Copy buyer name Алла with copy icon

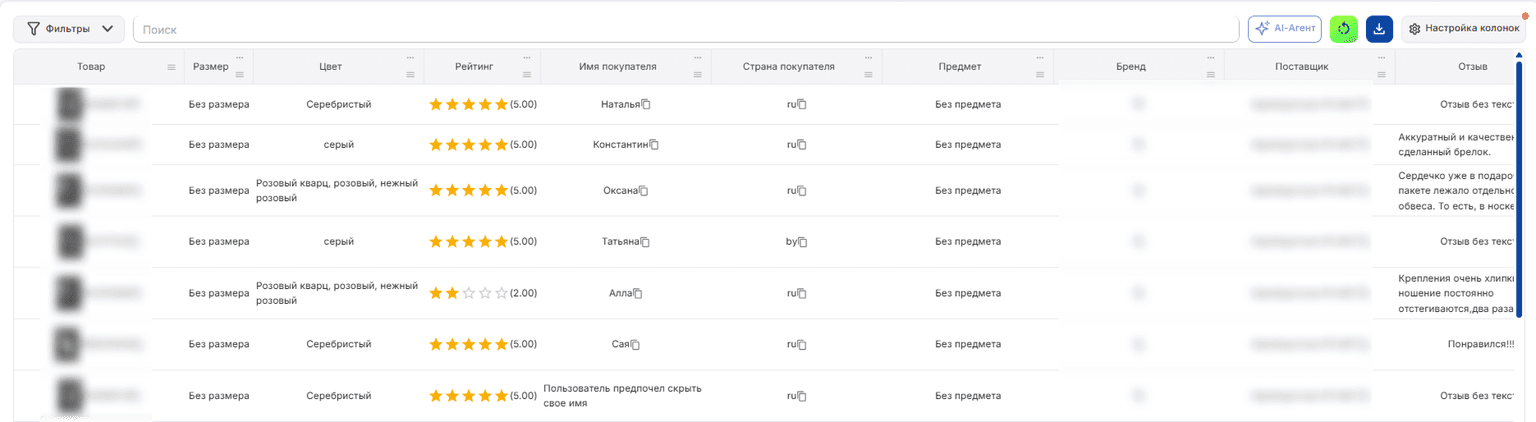tap(637, 294)
